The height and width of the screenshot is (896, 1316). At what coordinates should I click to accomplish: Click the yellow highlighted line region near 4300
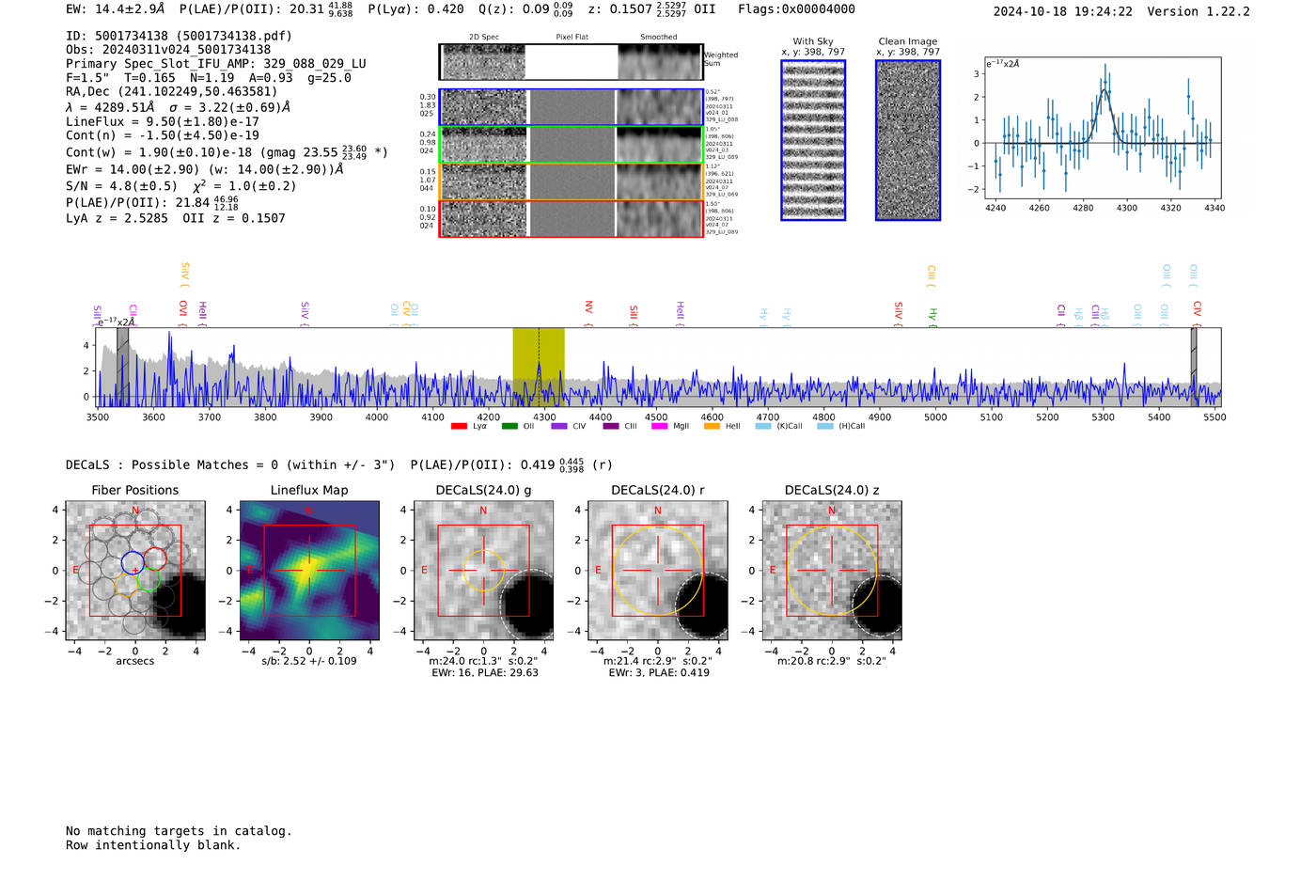pos(538,367)
